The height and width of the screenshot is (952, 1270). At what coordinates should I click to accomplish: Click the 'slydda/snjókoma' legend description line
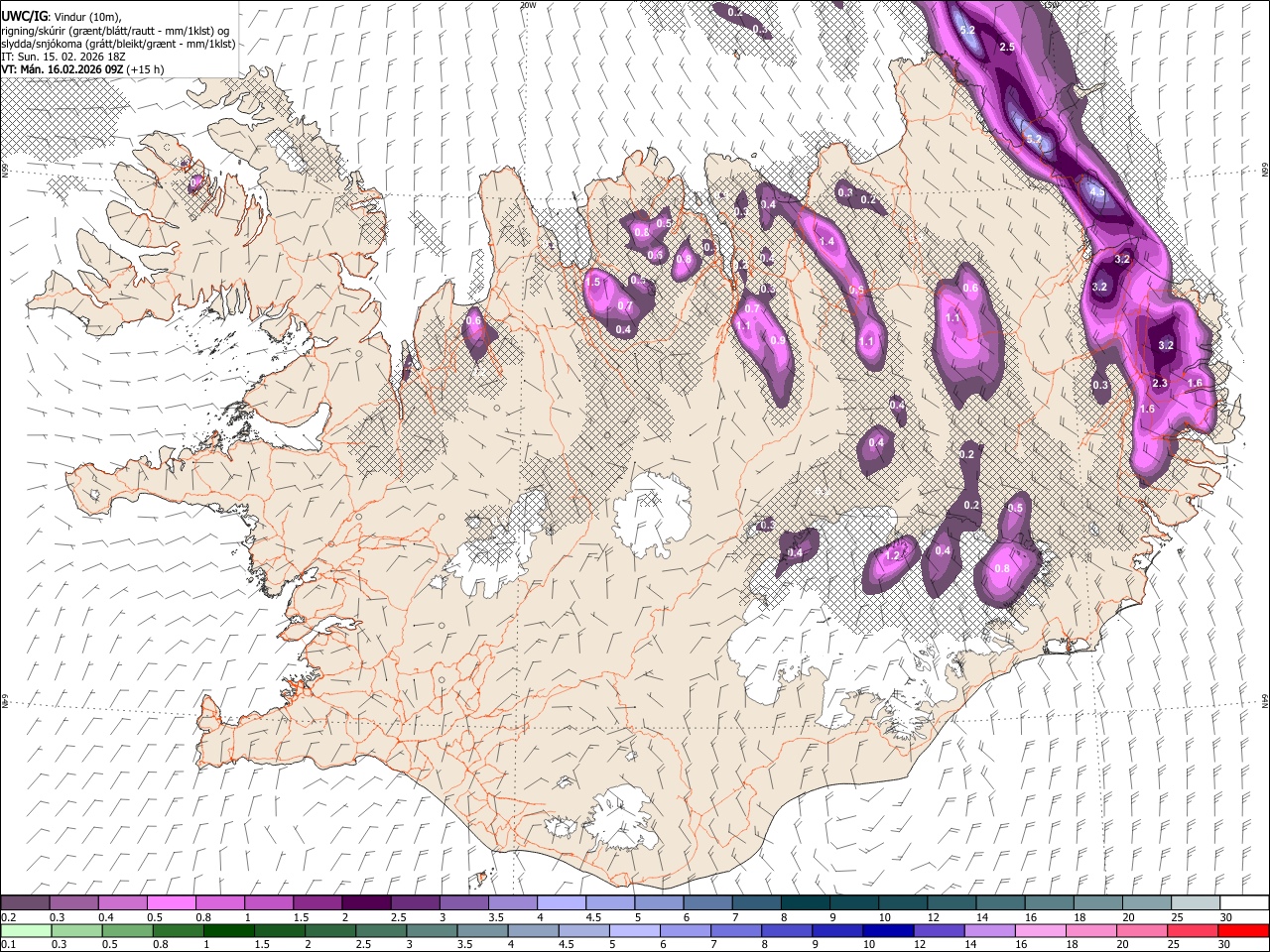coord(118,44)
